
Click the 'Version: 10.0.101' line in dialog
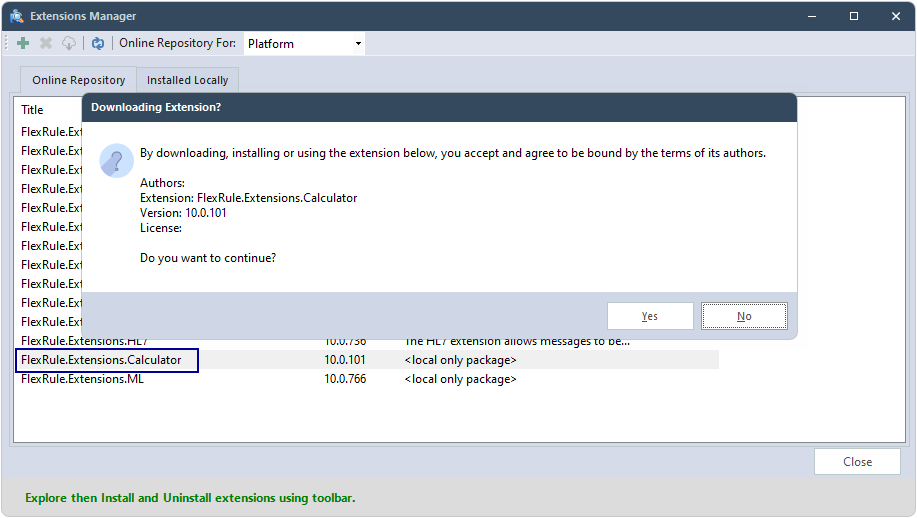coord(183,213)
